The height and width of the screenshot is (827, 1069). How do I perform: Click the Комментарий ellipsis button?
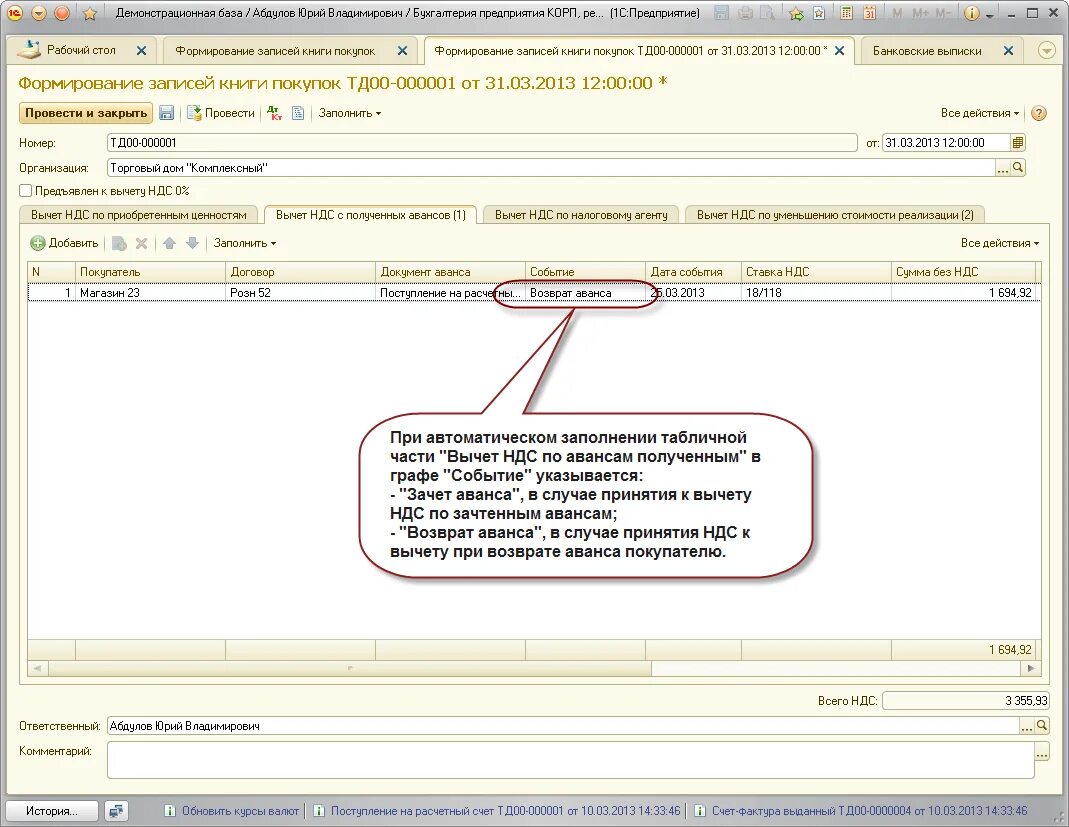pyautogui.click(x=1042, y=754)
